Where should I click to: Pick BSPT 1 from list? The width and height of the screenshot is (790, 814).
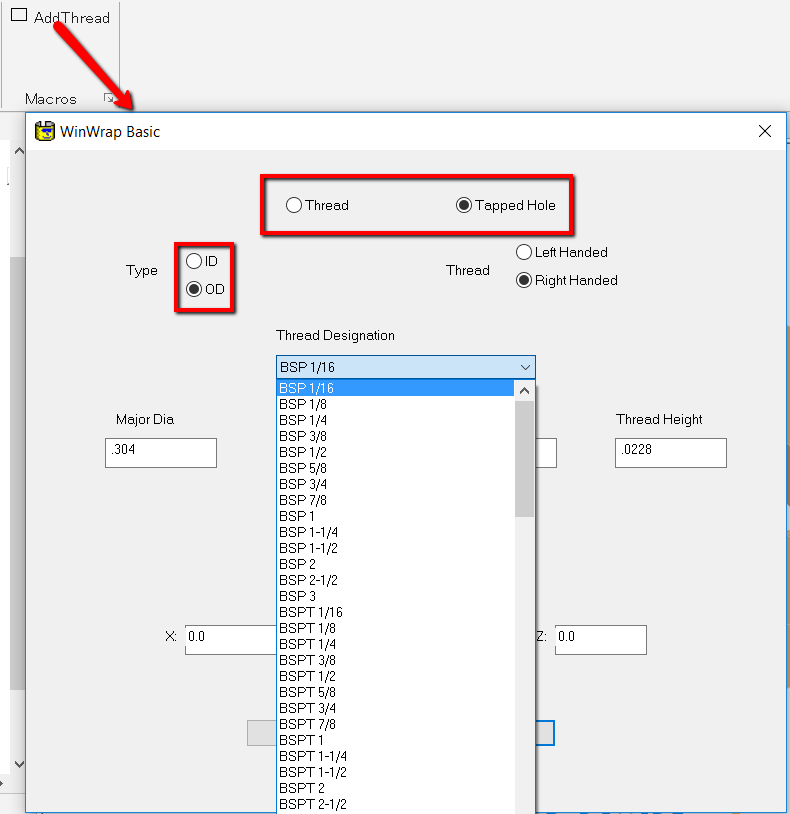pyautogui.click(x=396, y=740)
